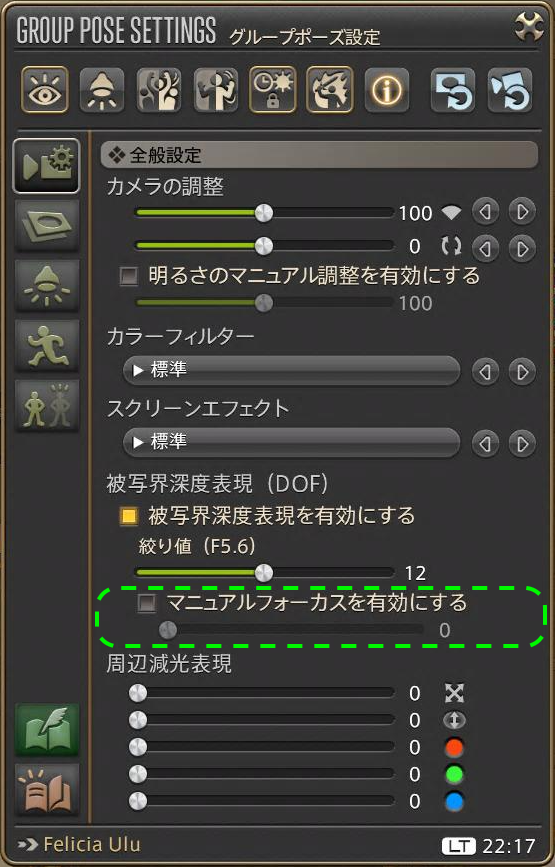Enable 明るさのマニュアル調整を有効にする checkbox
The image size is (555, 867).
click(x=129, y=276)
